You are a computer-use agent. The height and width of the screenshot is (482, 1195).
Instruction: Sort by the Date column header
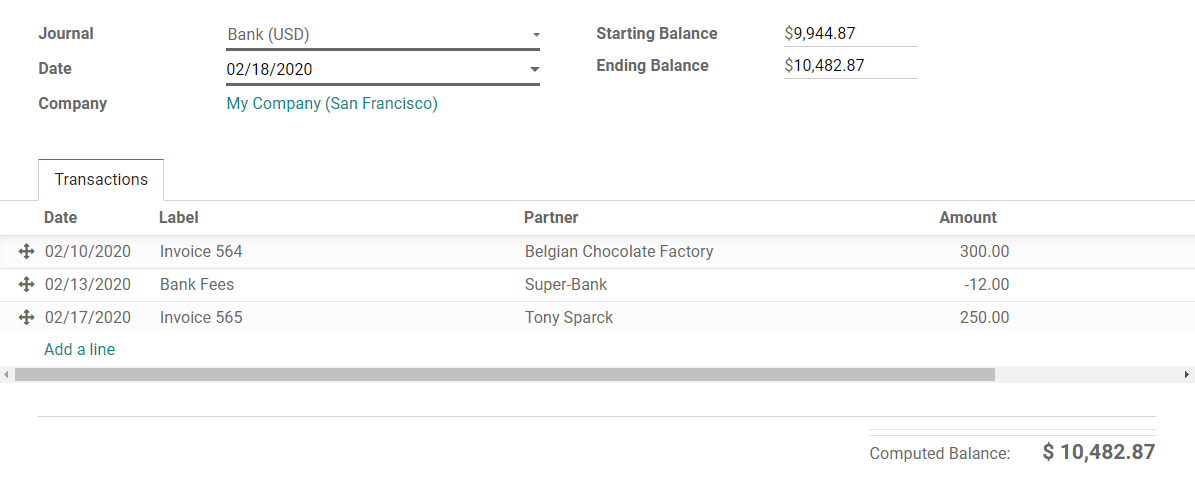pyautogui.click(x=61, y=218)
